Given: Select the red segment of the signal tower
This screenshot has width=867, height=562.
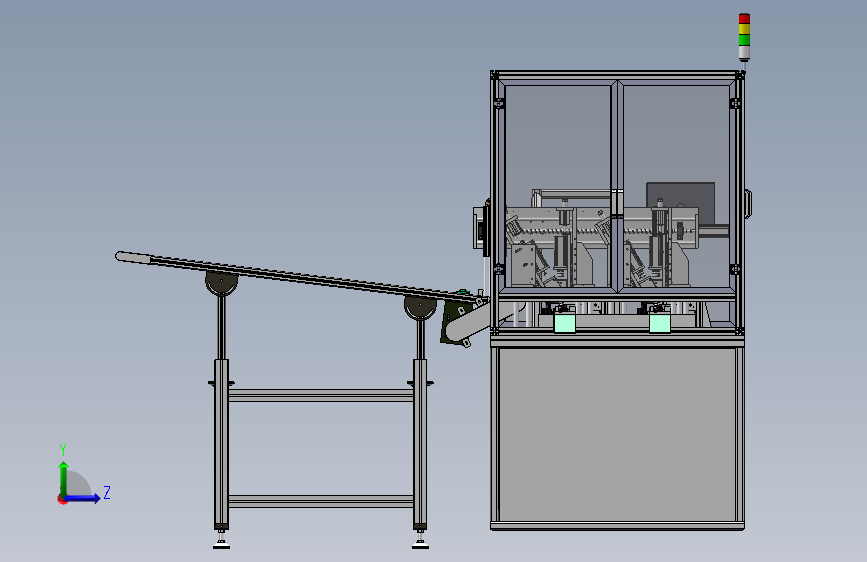Looking at the screenshot, I should pyautogui.click(x=744, y=19).
